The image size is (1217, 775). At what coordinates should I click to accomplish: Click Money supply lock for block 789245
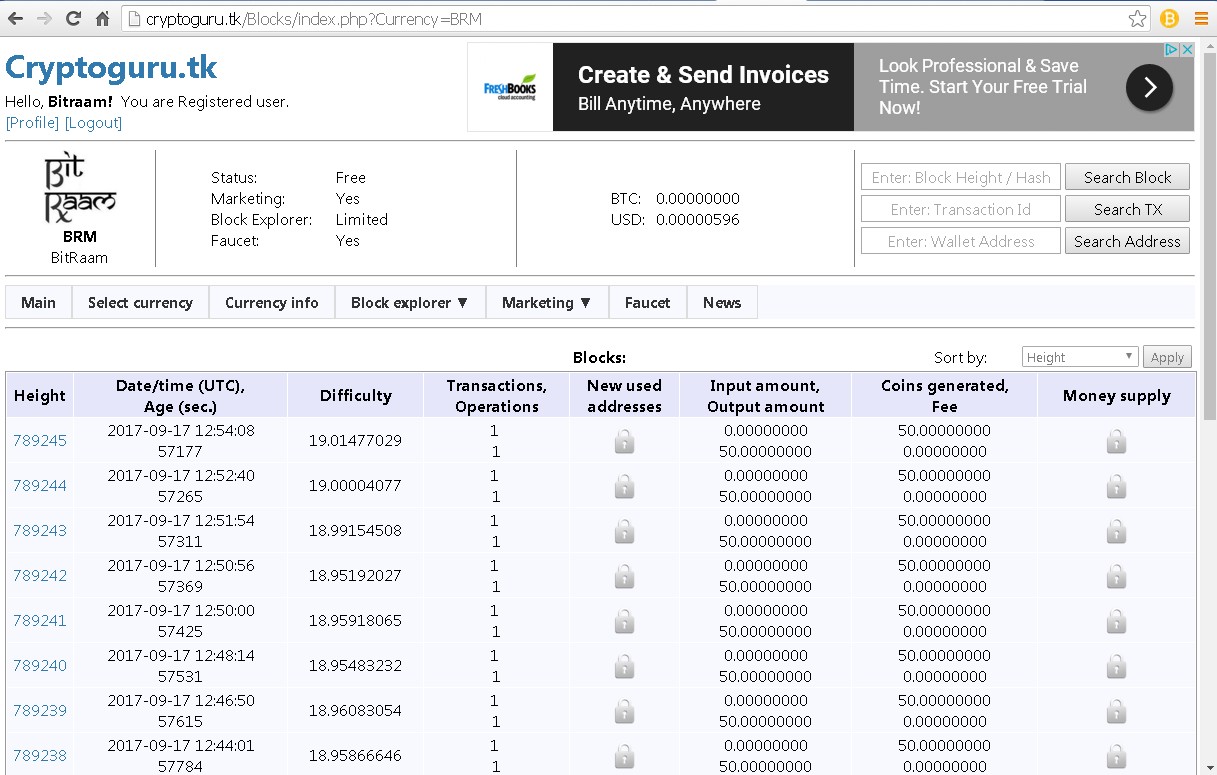pyautogui.click(x=1116, y=441)
